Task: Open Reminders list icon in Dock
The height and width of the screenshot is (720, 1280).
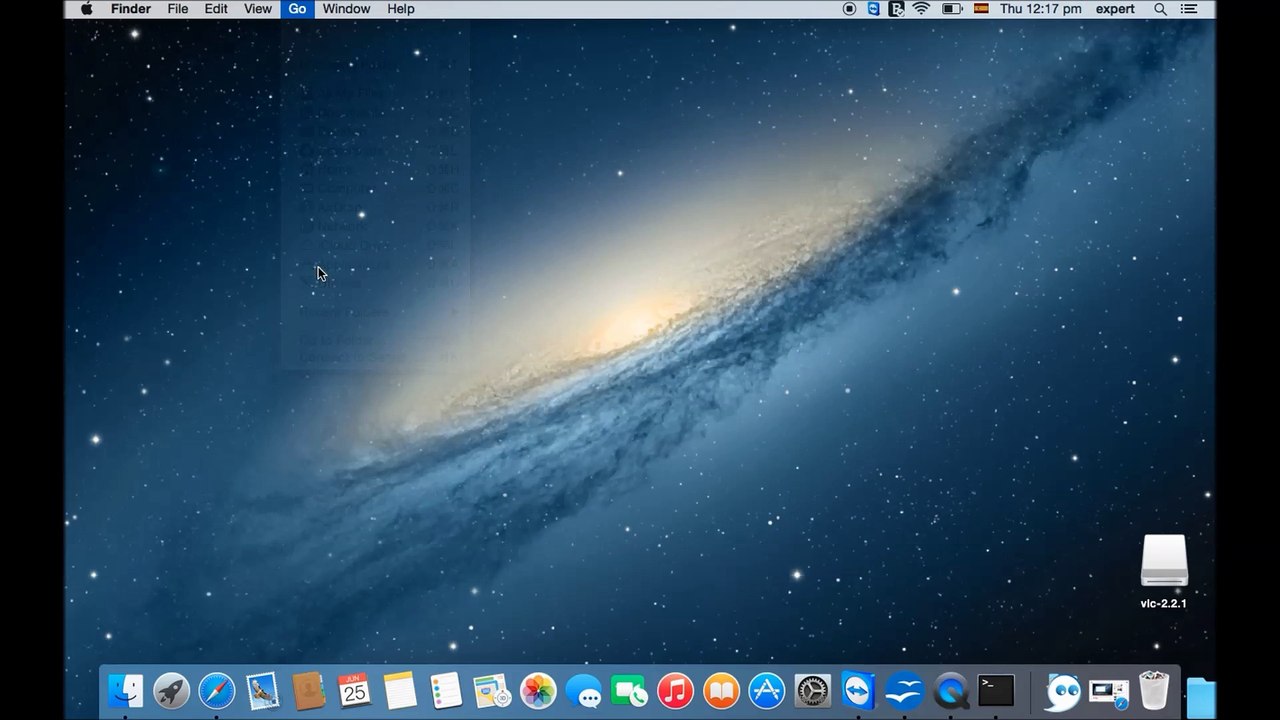Action: pyautogui.click(x=446, y=691)
